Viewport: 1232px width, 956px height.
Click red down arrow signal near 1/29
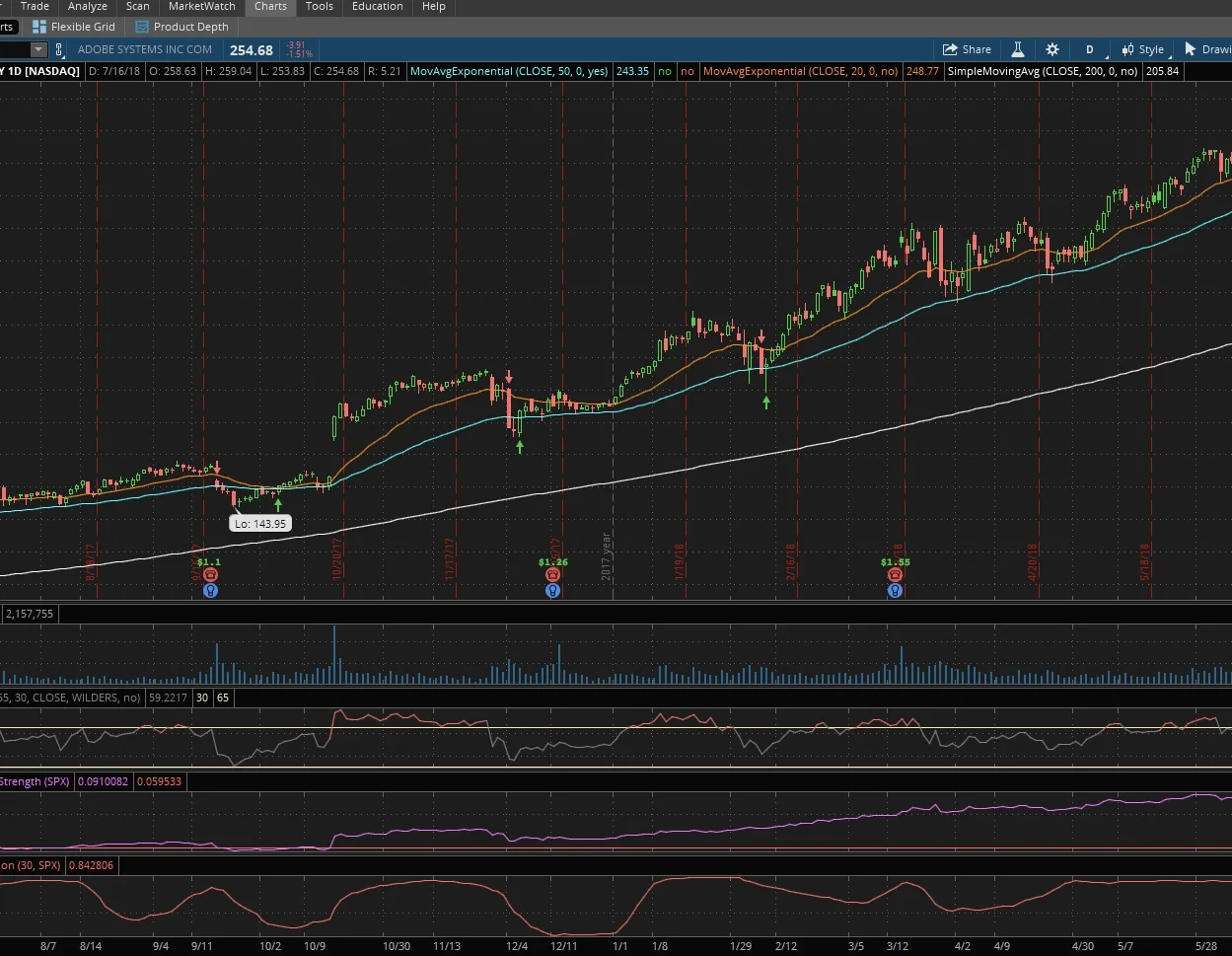(761, 336)
